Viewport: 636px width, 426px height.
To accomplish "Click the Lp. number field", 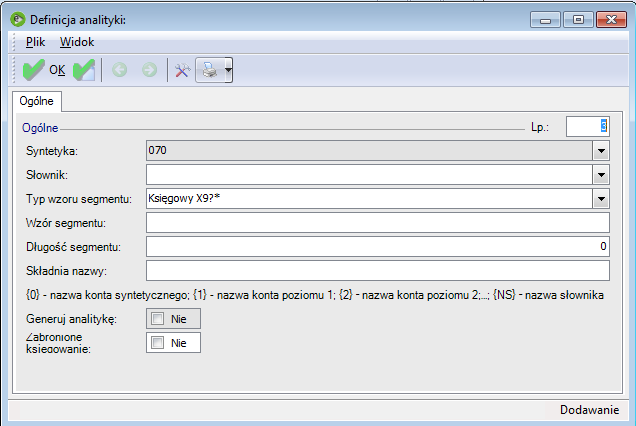I will pos(587,127).
